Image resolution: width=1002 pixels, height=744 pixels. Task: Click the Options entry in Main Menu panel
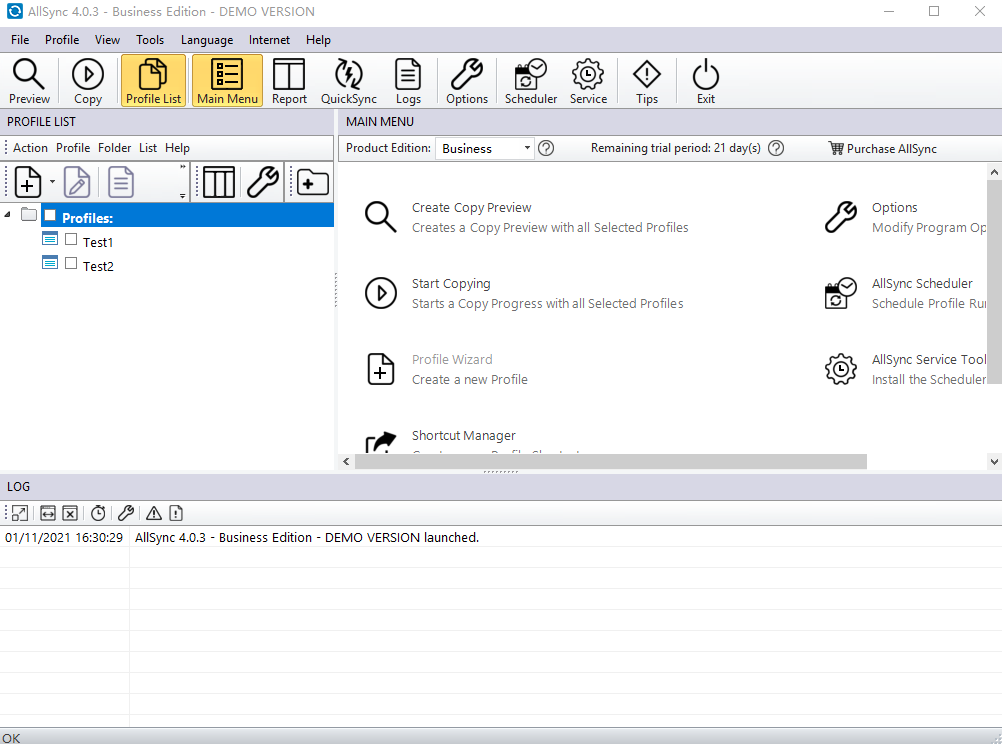pos(905,217)
